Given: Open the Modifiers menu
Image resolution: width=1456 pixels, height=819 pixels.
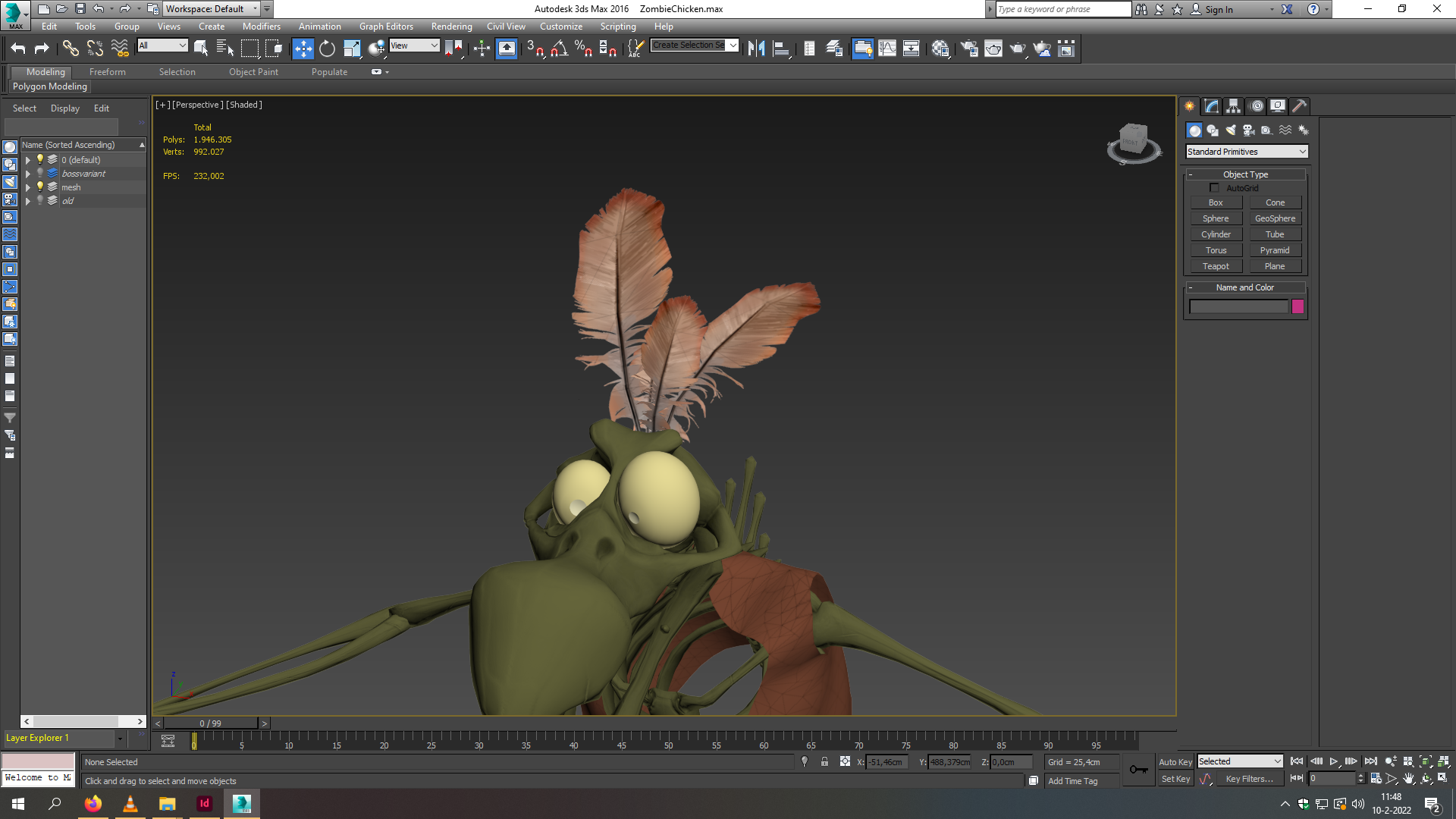Looking at the screenshot, I should tap(261, 27).
